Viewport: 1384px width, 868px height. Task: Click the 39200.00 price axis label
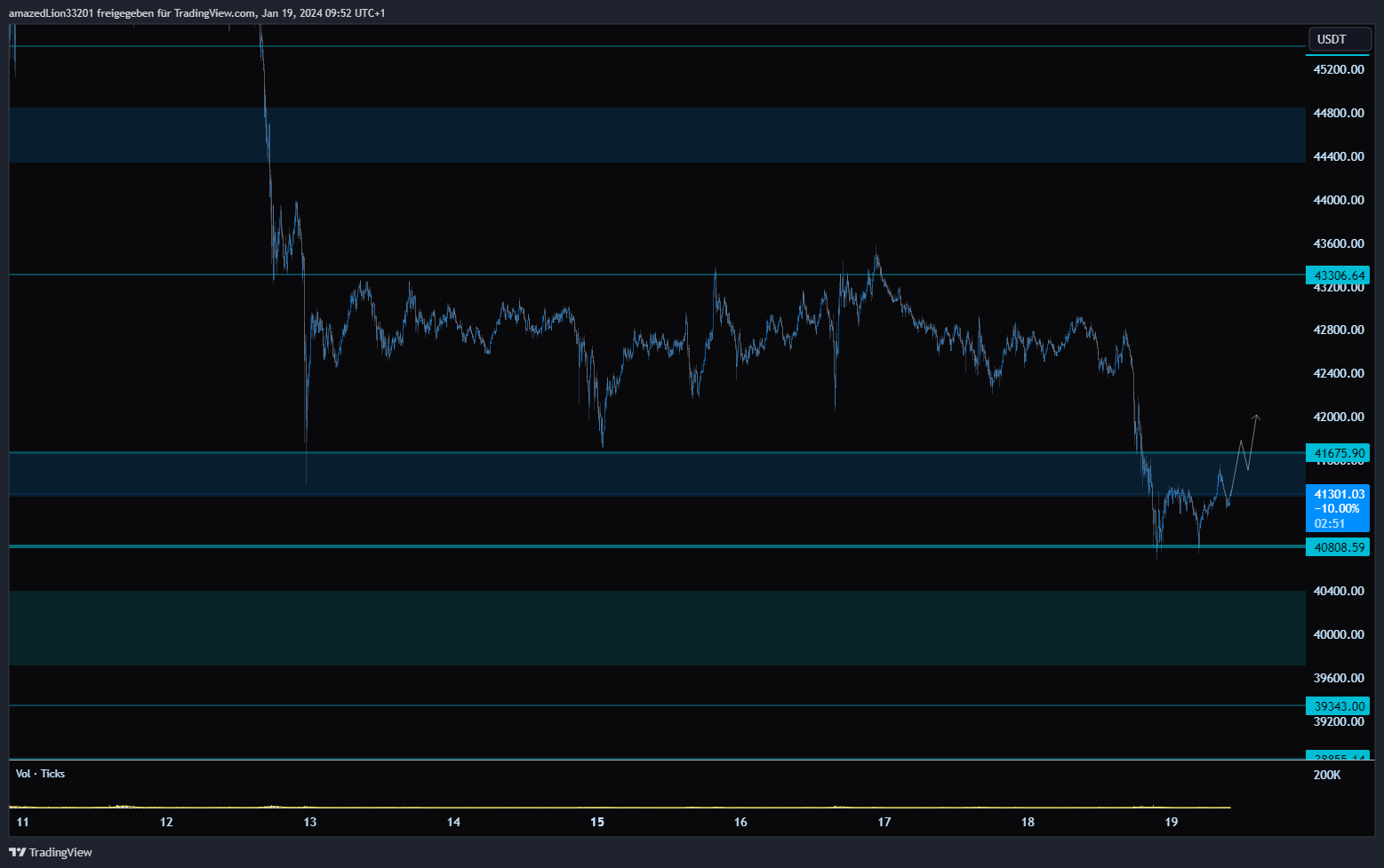pos(1339,721)
